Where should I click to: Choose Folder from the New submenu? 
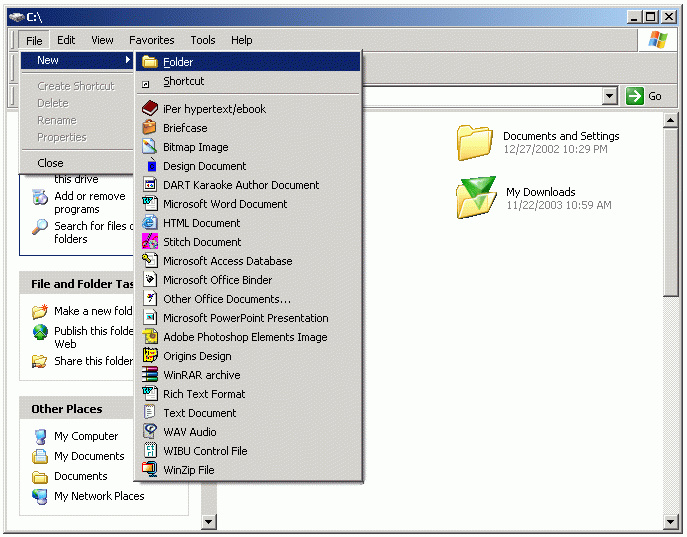178,62
